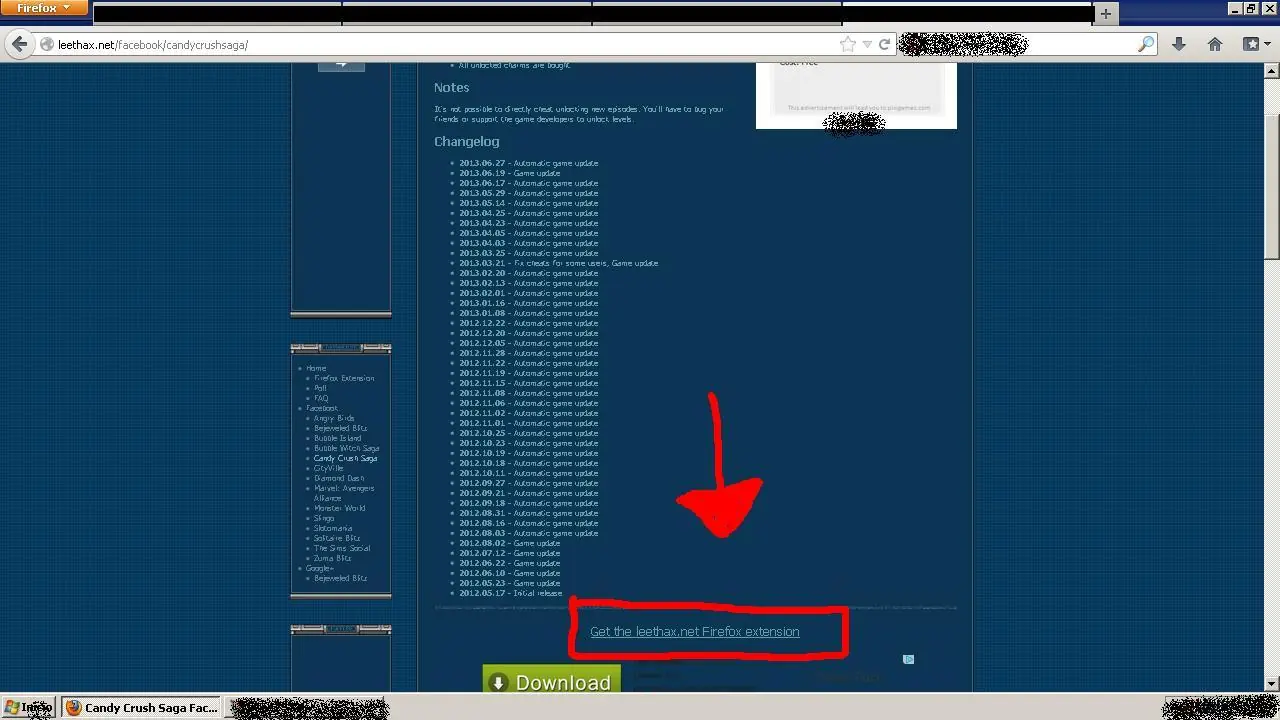Click the search magnifier icon
Viewport: 1280px width, 720px height.
(1146, 44)
